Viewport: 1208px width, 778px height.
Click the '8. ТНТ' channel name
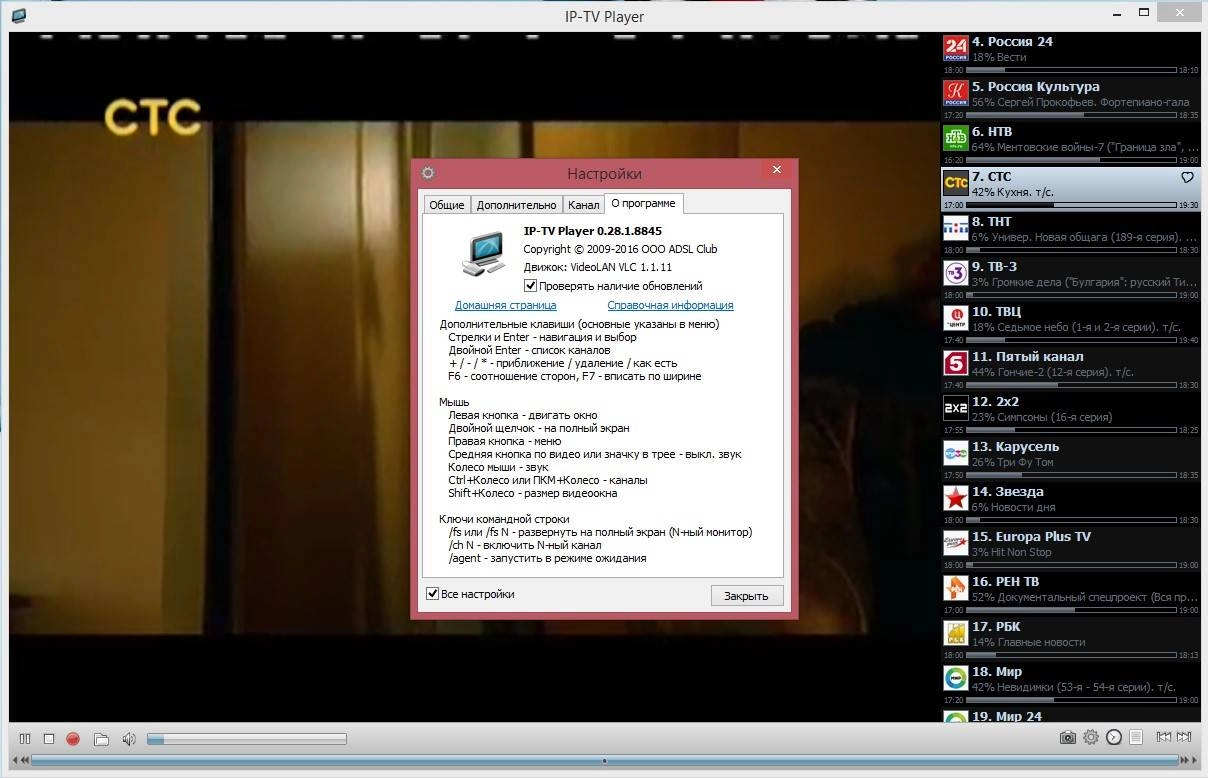(992, 222)
